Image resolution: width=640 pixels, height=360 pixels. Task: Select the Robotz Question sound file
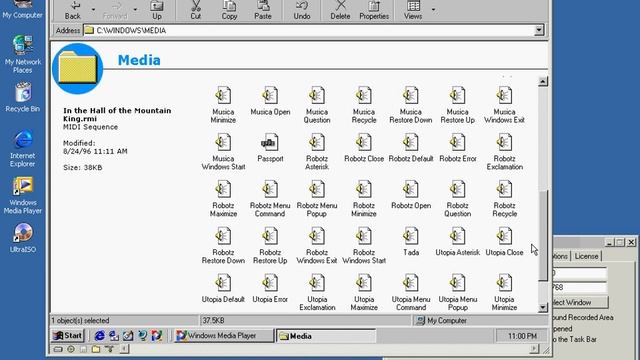pyautogui.click(x=458, y=199)
